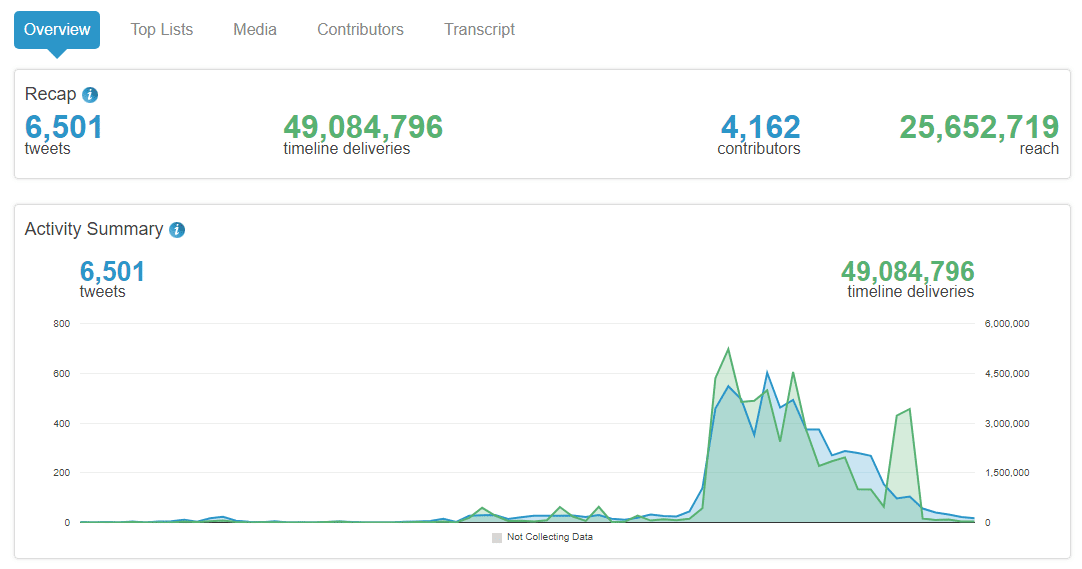
Task: Click 49,084,796 deliveries in Activity Summary
Action: click(x=907, y=272)
